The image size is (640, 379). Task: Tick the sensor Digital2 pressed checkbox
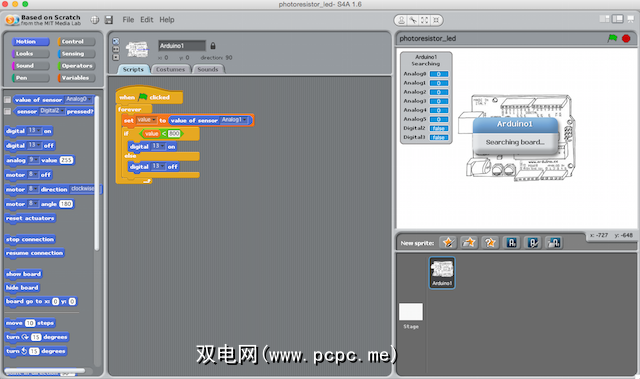pos(7,111)
